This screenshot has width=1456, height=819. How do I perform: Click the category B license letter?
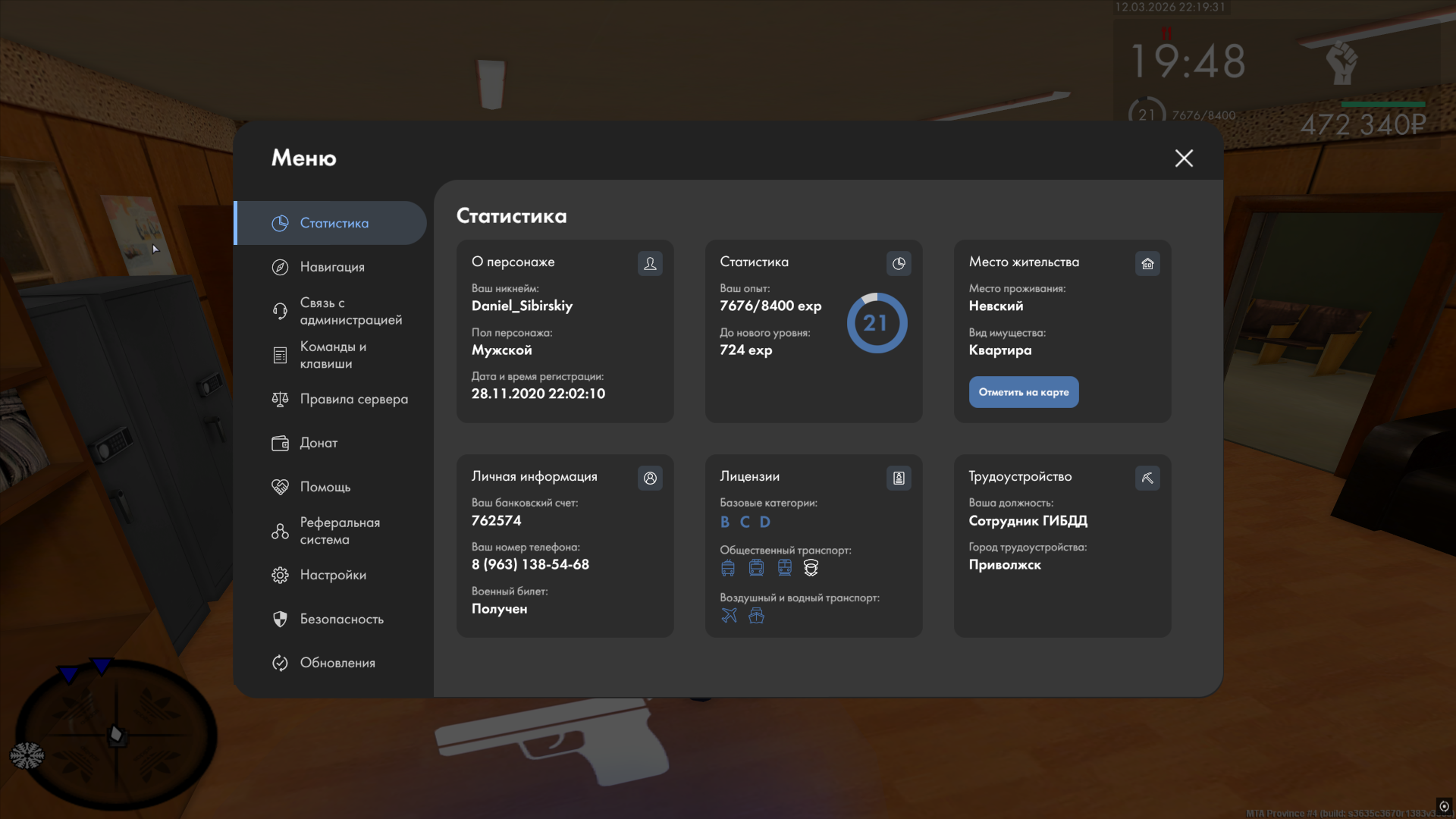coord(724,522)
